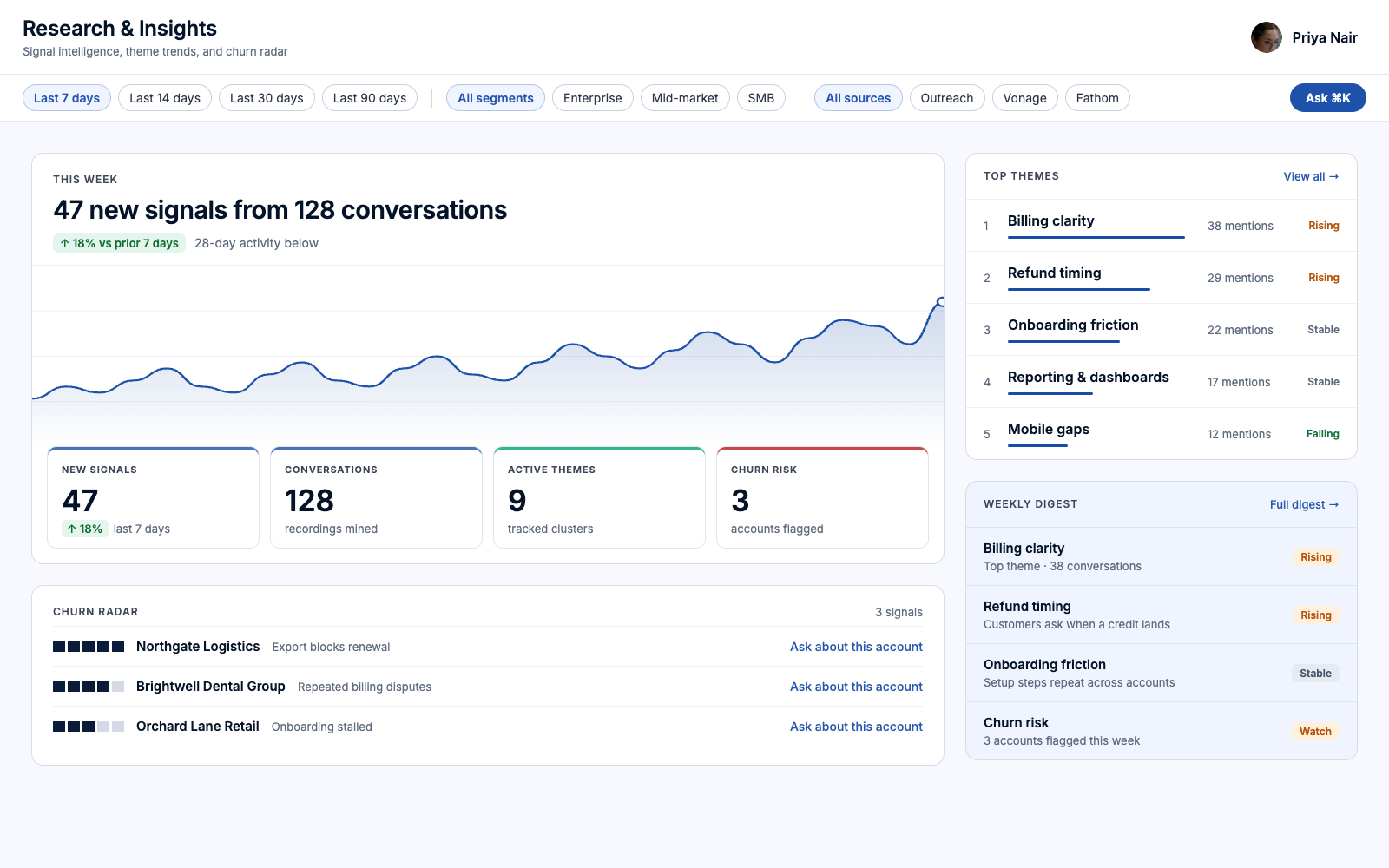Open Refund timing digest entry

click(x=1162, y=615)
